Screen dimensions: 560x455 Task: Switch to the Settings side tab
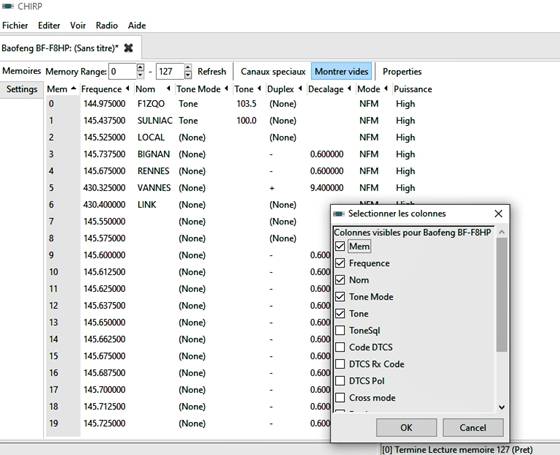[22, 89]
